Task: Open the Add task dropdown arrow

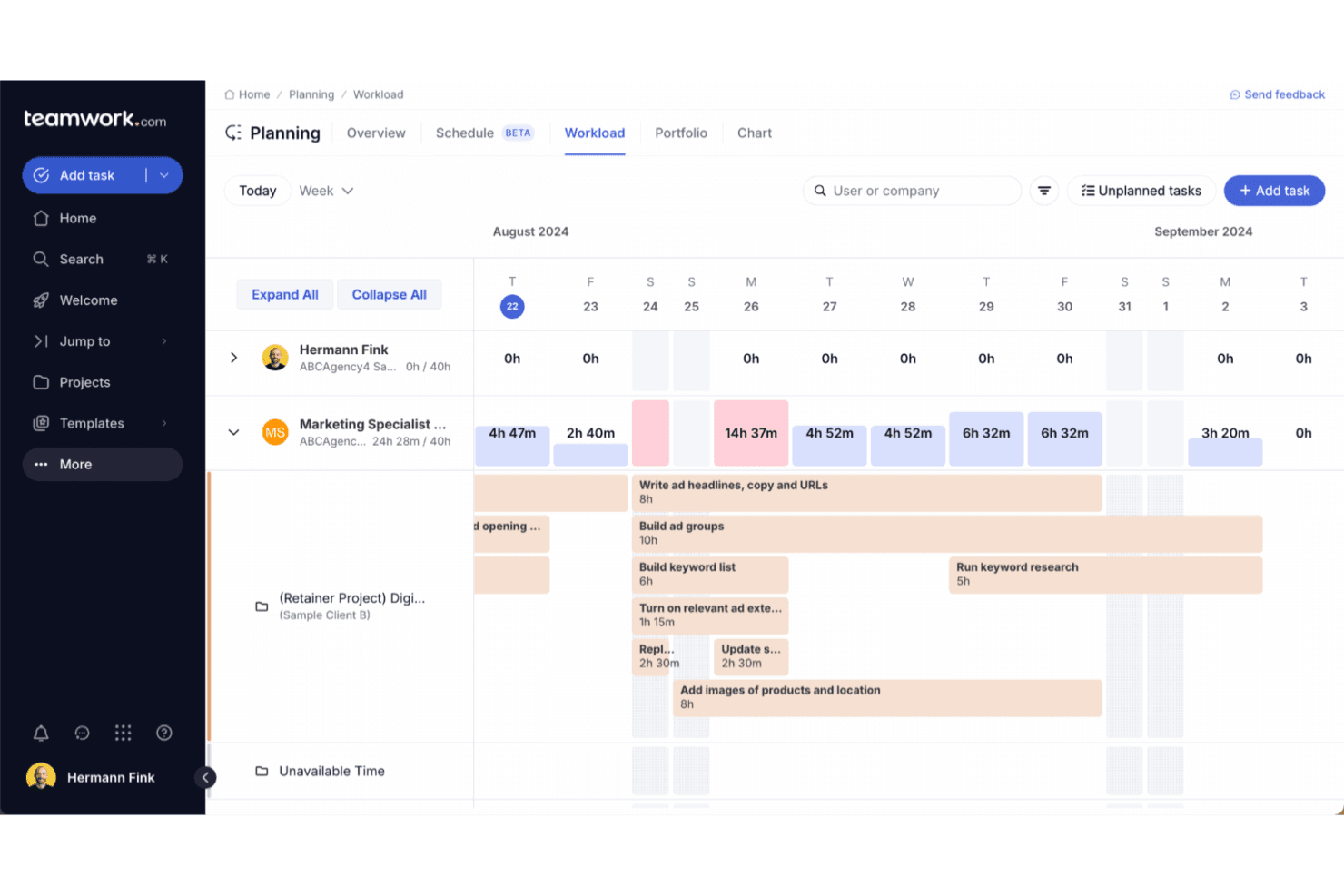Action: tap(164, 175)
